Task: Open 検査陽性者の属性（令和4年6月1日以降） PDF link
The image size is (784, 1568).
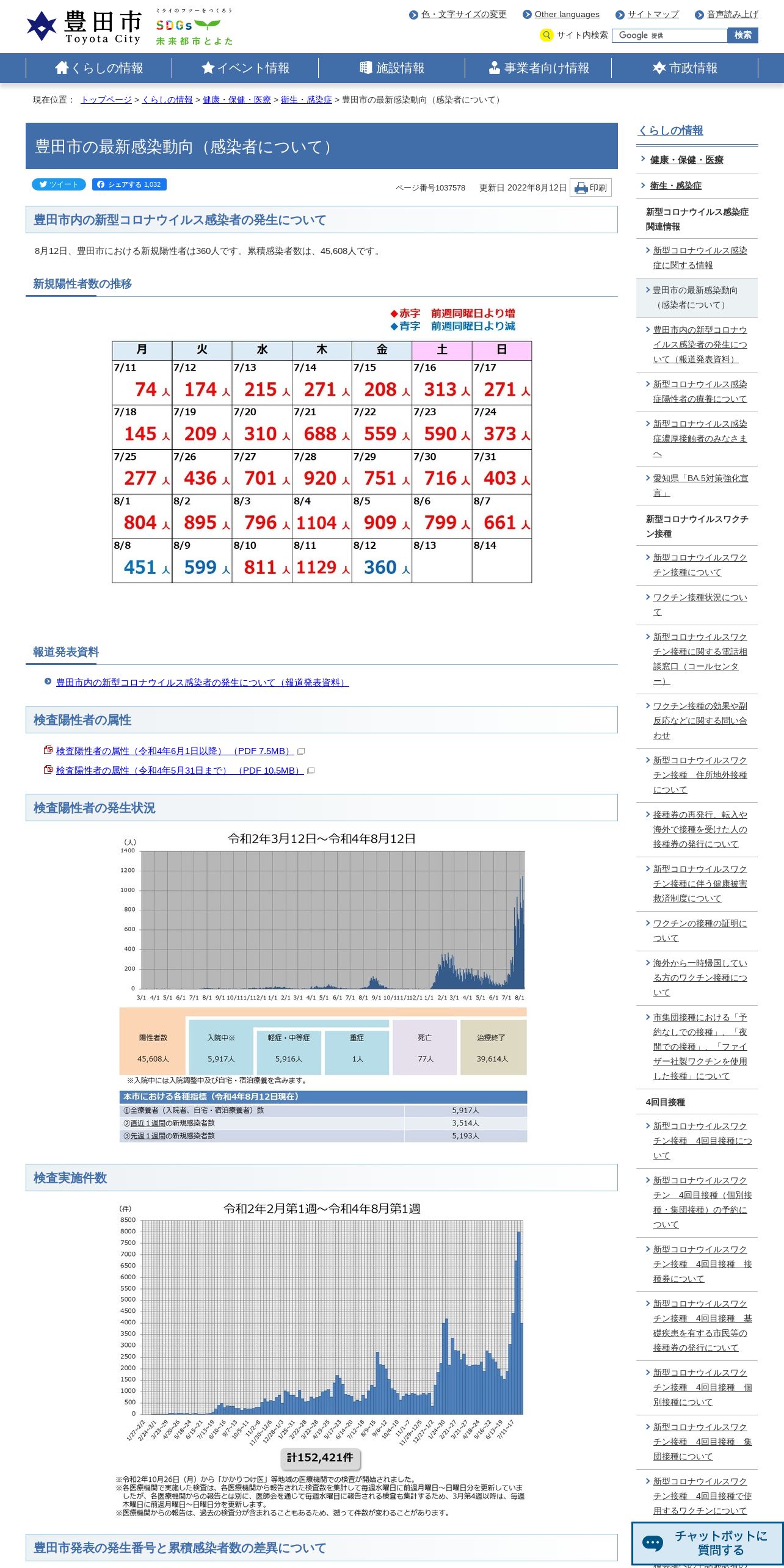Action: click(x=175, y=751)
